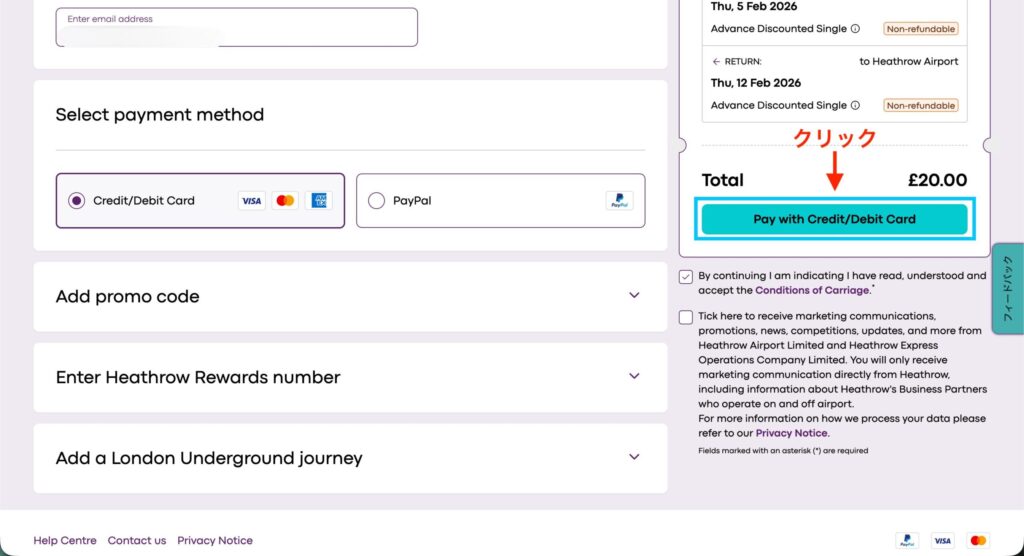
Task: Click the Mastercard logo in payment method card
Action: [285, 201]
